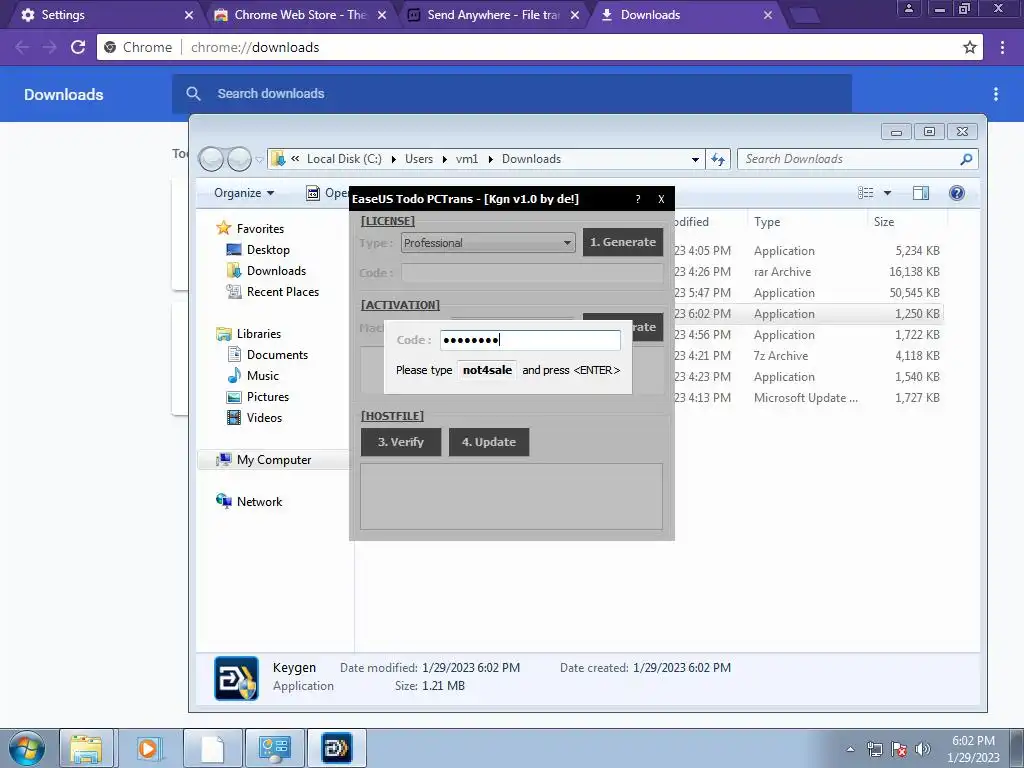1024x768 pixels.
Task: Switch to the Send Anywhere tab
Action: (493, 14)
